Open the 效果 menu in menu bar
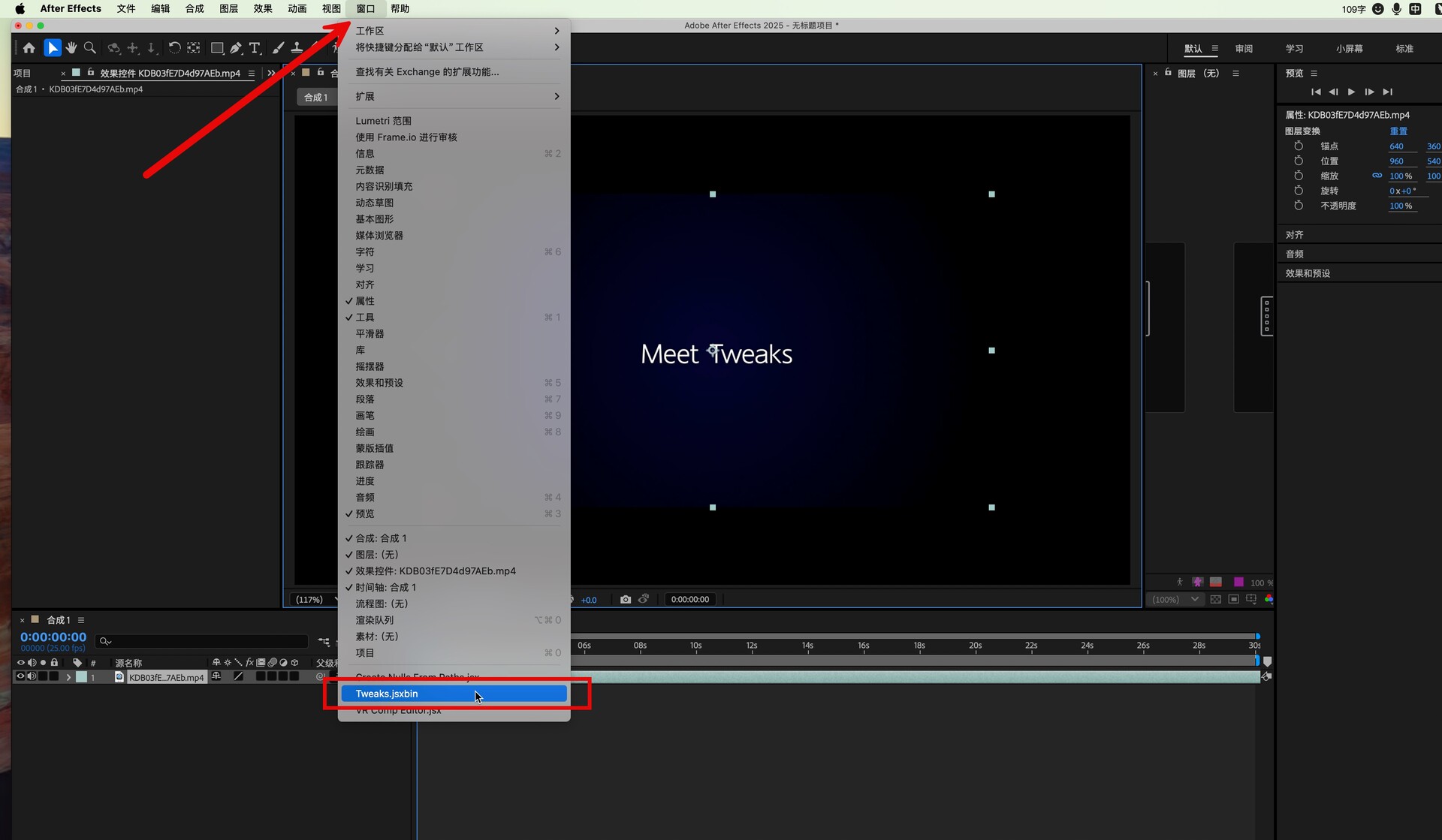The width and height of the screenshot is (1442, 840). click(263, 8)
